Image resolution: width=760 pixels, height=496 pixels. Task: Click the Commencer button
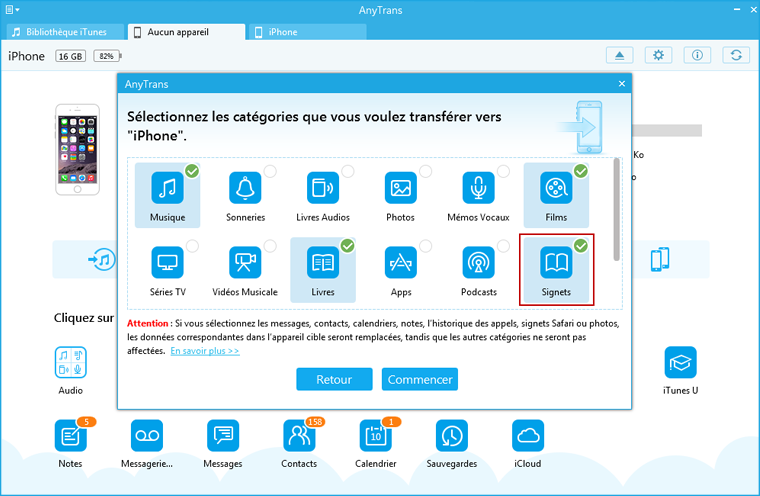tap(420, 379)
